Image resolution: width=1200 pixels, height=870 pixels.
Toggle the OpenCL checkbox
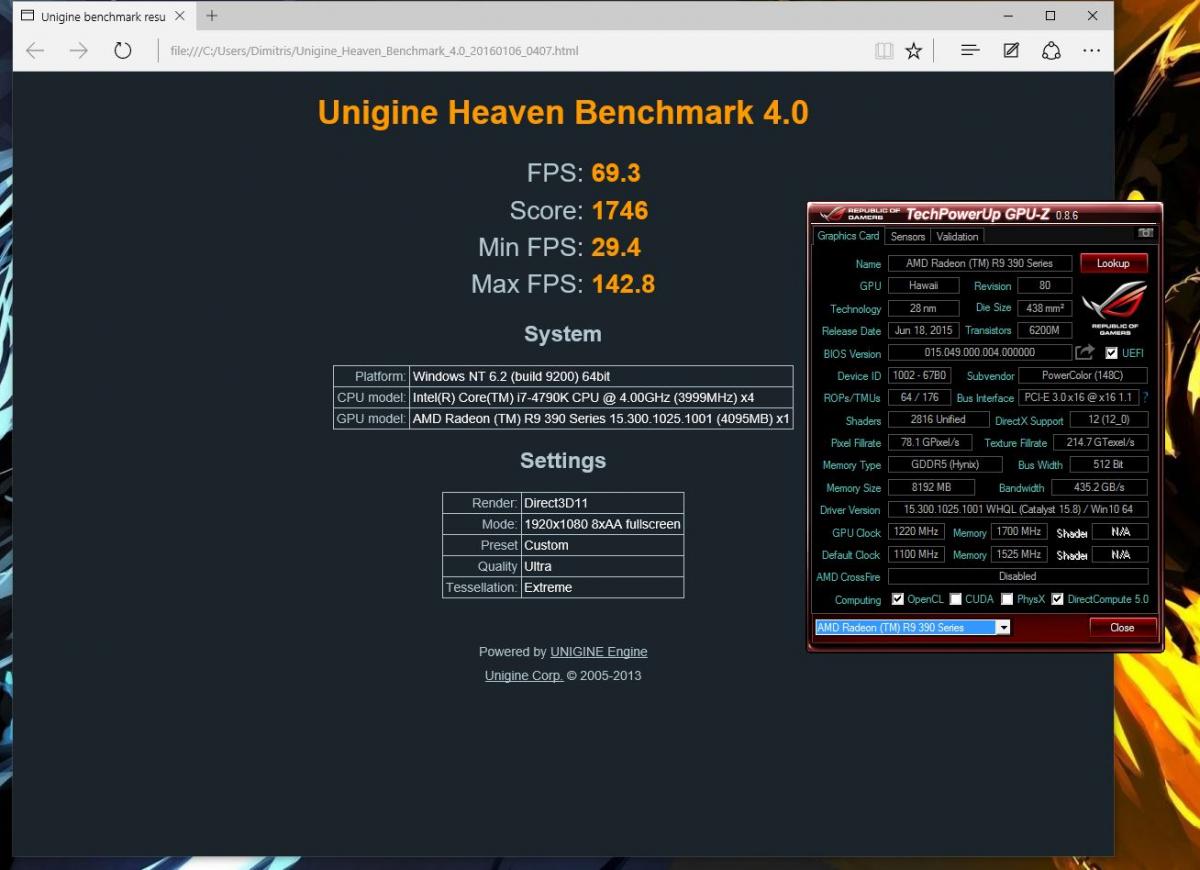pyautogui.click(x=898, y=600)
